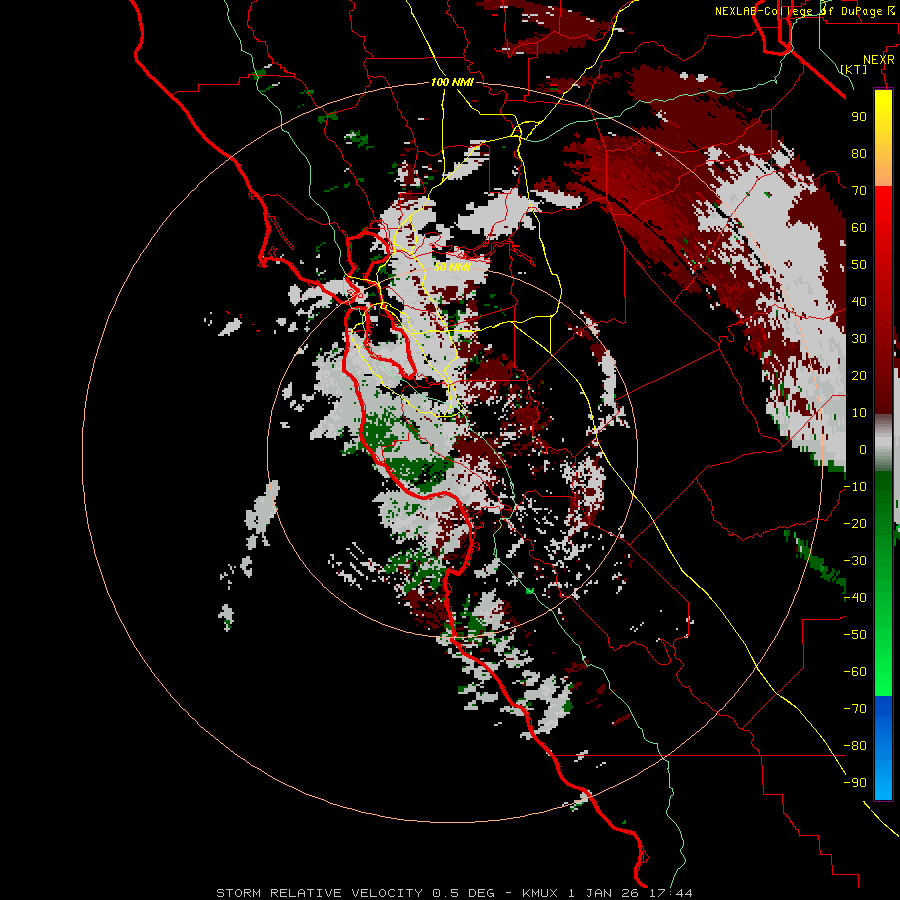Click the 50 value on the velocity scale
This screenshot has width=900, height=900.
pyautogui.click(x=859, y=265)
